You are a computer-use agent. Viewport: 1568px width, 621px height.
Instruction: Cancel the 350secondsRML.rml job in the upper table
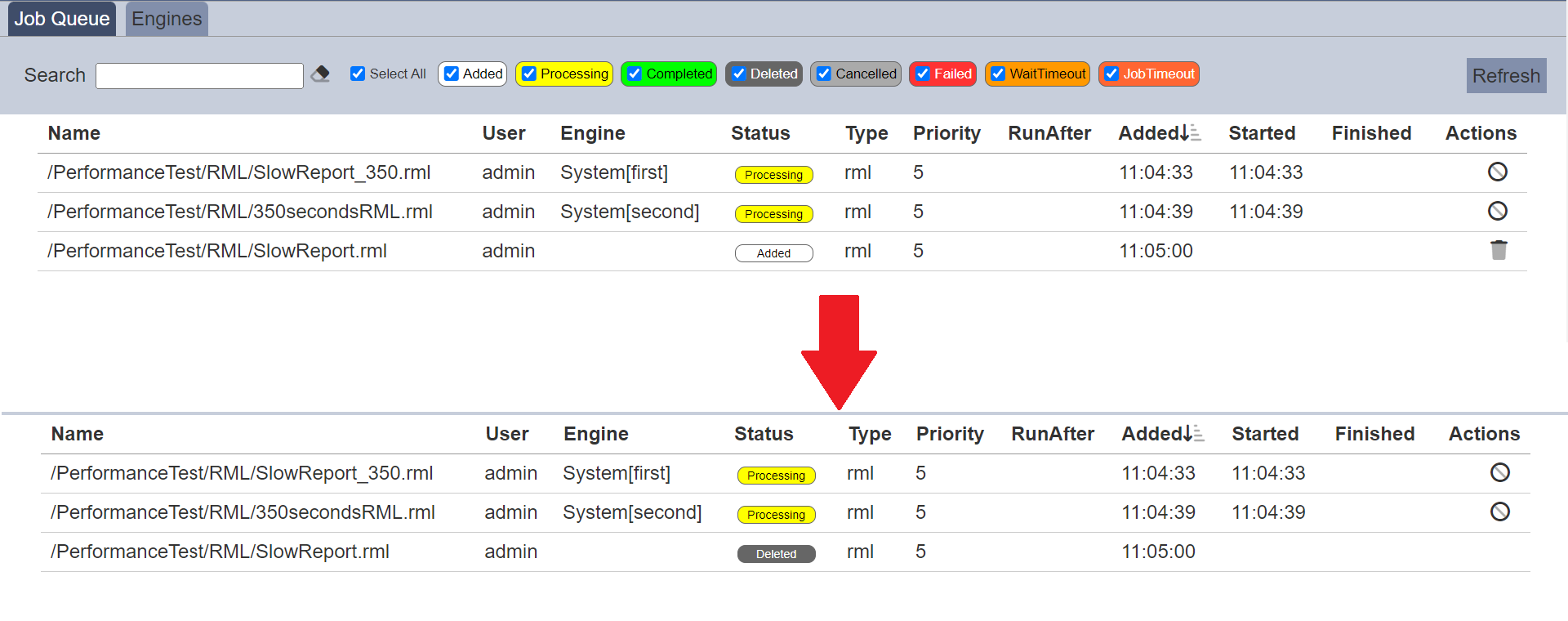point(1498,211)
